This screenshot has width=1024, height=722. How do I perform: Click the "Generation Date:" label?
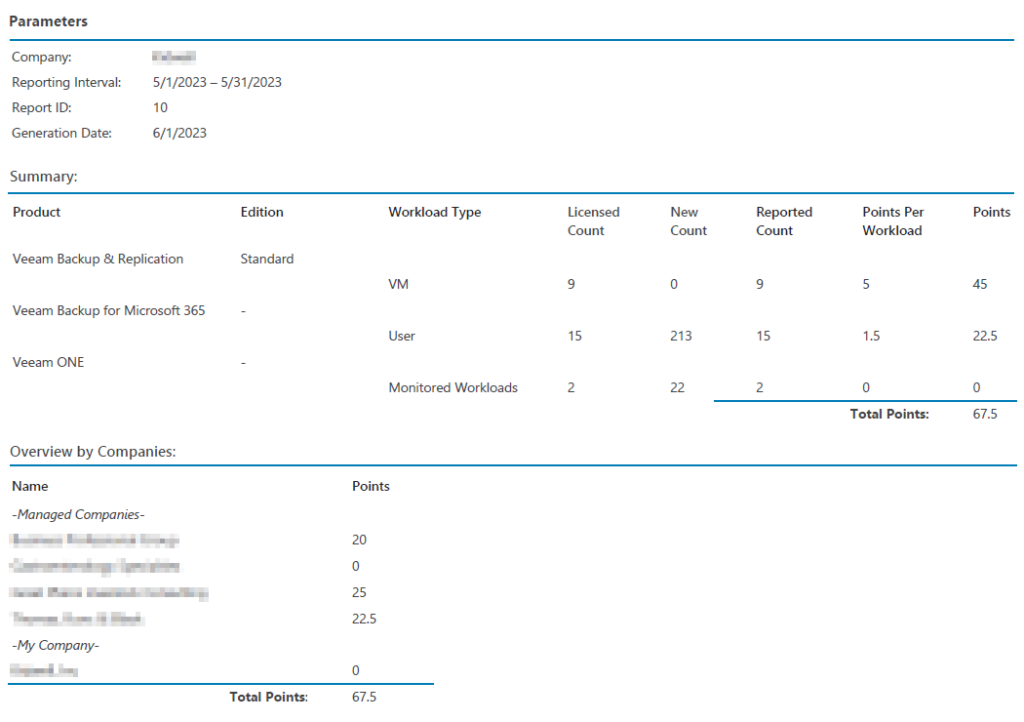[62, 133]
